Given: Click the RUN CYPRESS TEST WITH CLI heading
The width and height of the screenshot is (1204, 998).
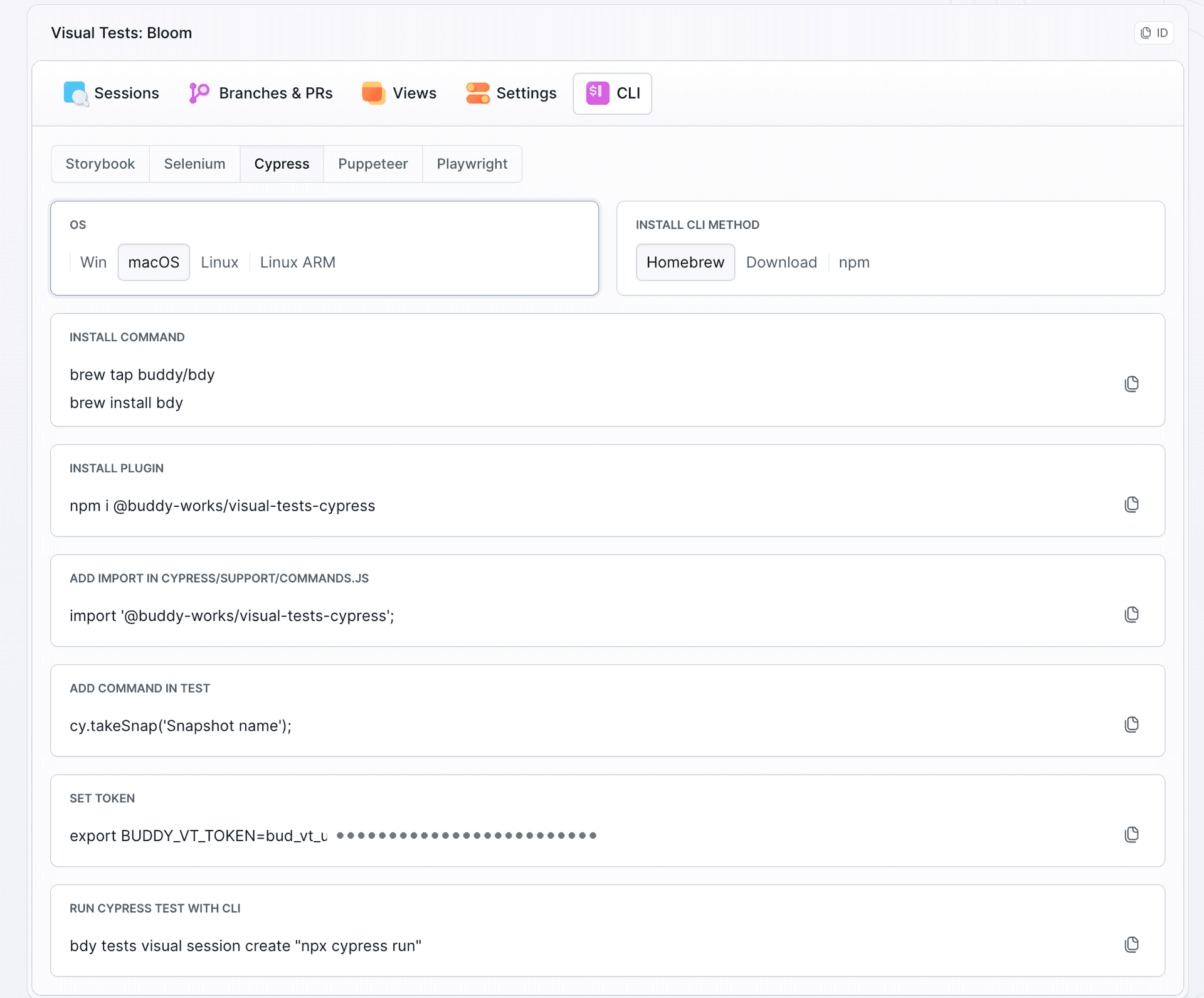Looking at the screenshot, I should (155, 909).
